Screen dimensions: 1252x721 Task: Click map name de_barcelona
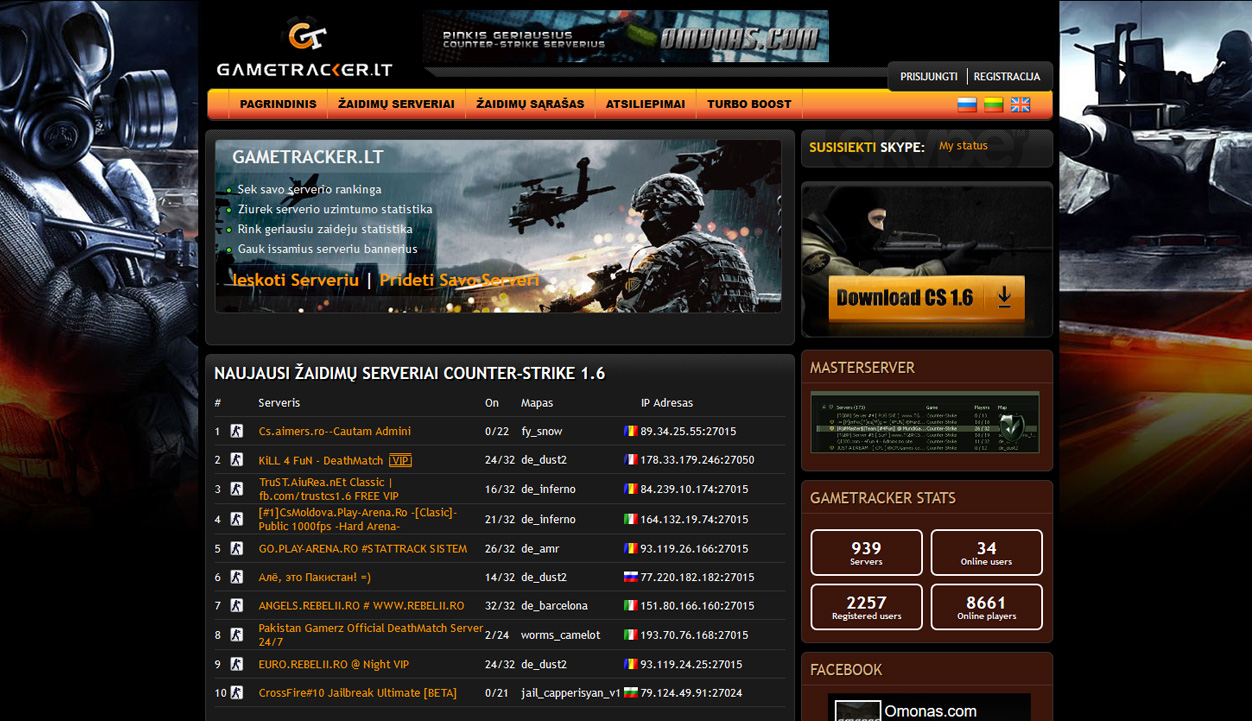pos(554,605)
